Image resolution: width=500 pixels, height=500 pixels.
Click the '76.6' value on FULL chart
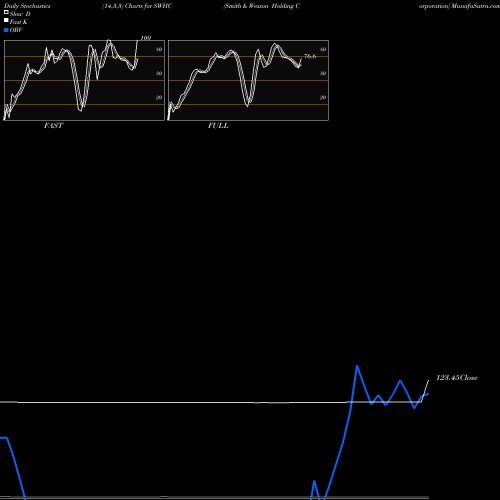click(x=310, y=56)
